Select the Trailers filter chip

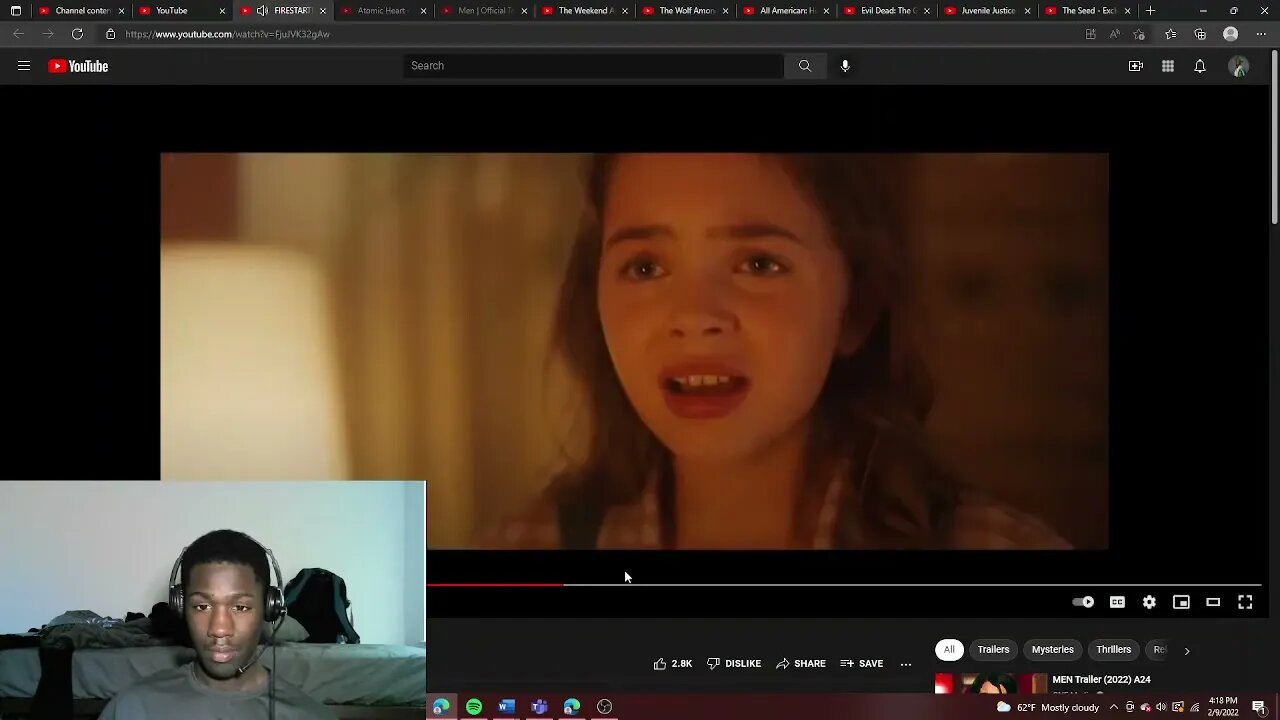pos(993,650)
